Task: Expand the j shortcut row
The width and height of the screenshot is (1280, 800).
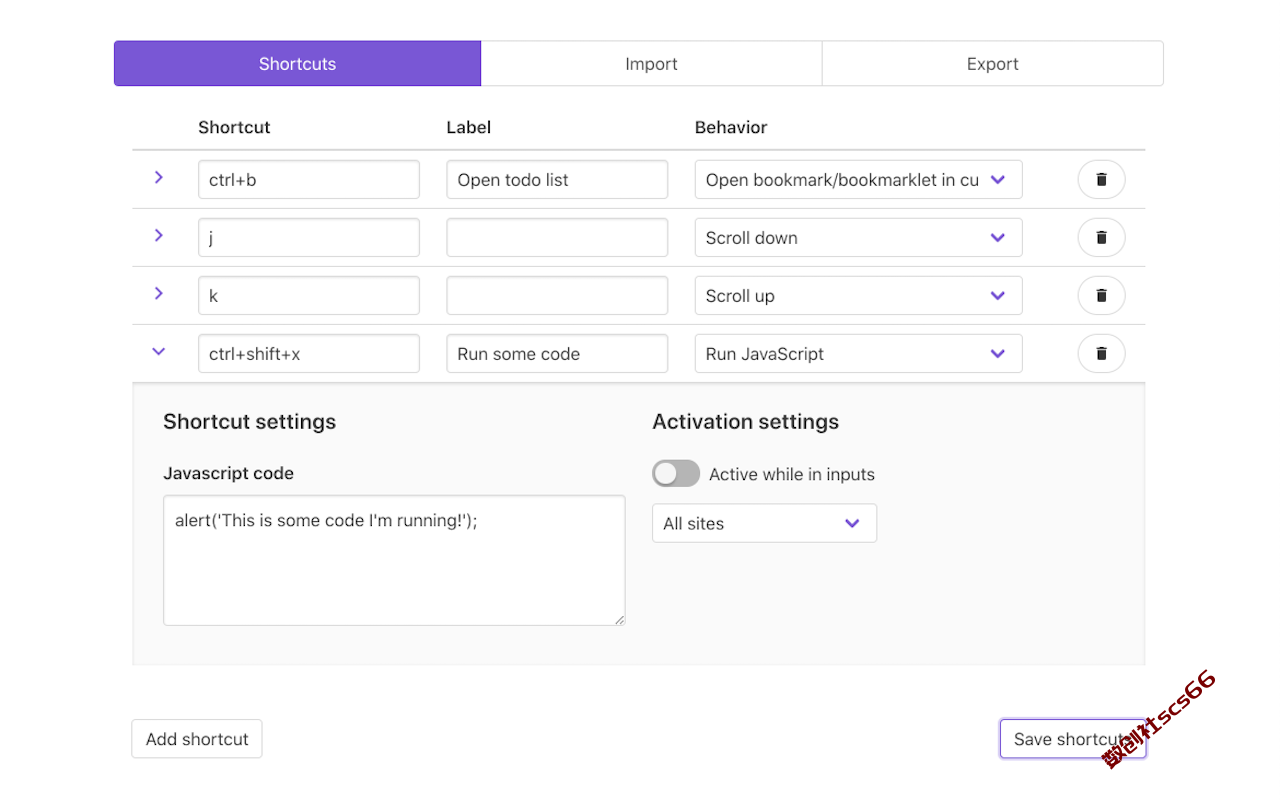Action: (x=158, y=235)
